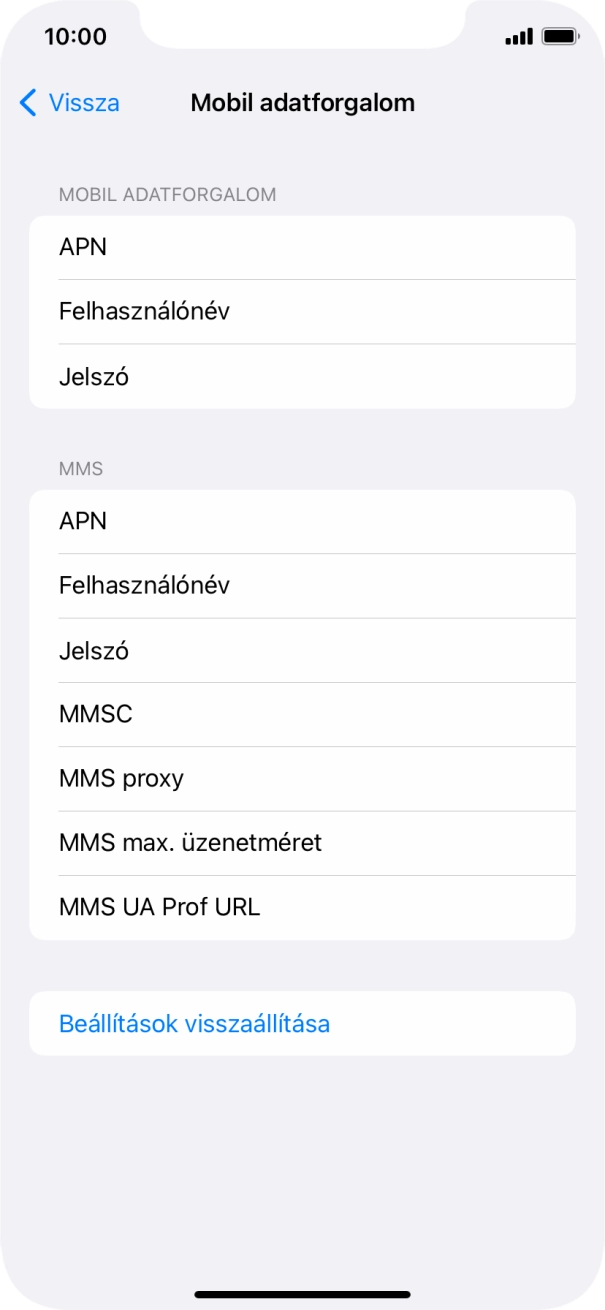Select Felhasználónév under MMS
The width and height of the screenshot is (605, 1310).
pyautogui.click(x=302, y=585)
